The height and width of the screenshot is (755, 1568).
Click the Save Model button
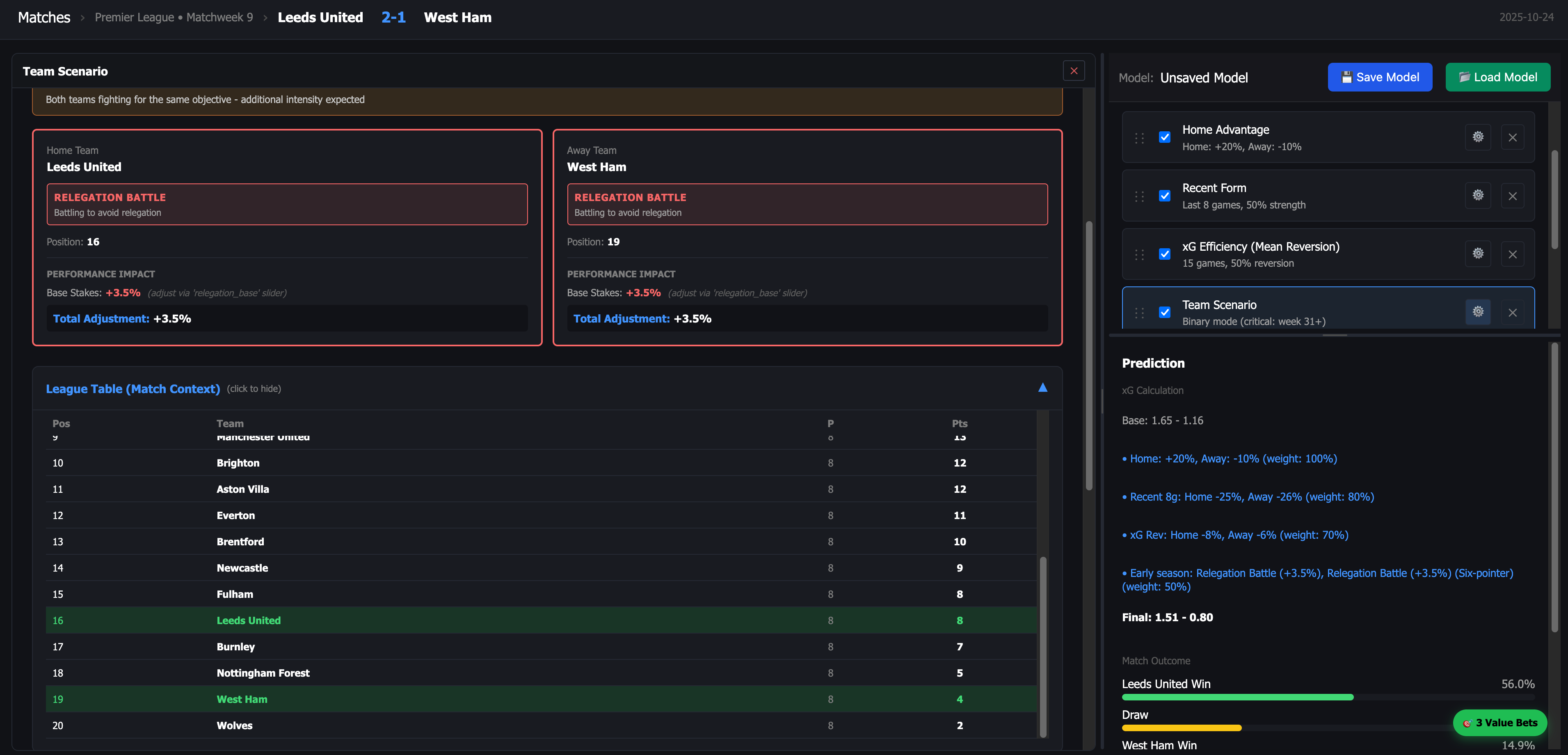pos(1379,77)
